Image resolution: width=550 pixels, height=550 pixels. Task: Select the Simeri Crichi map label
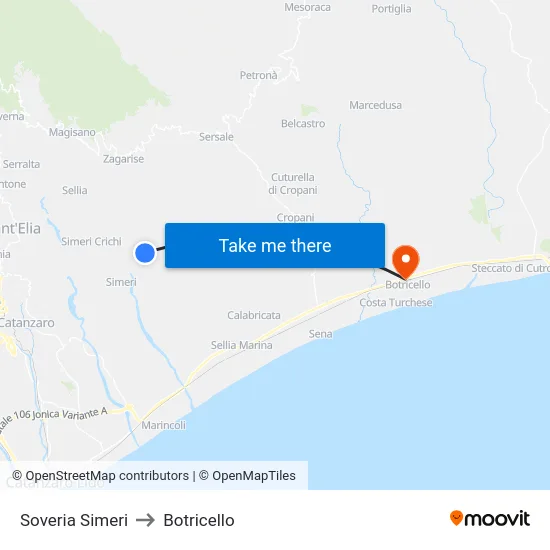(x=91, y=241)
